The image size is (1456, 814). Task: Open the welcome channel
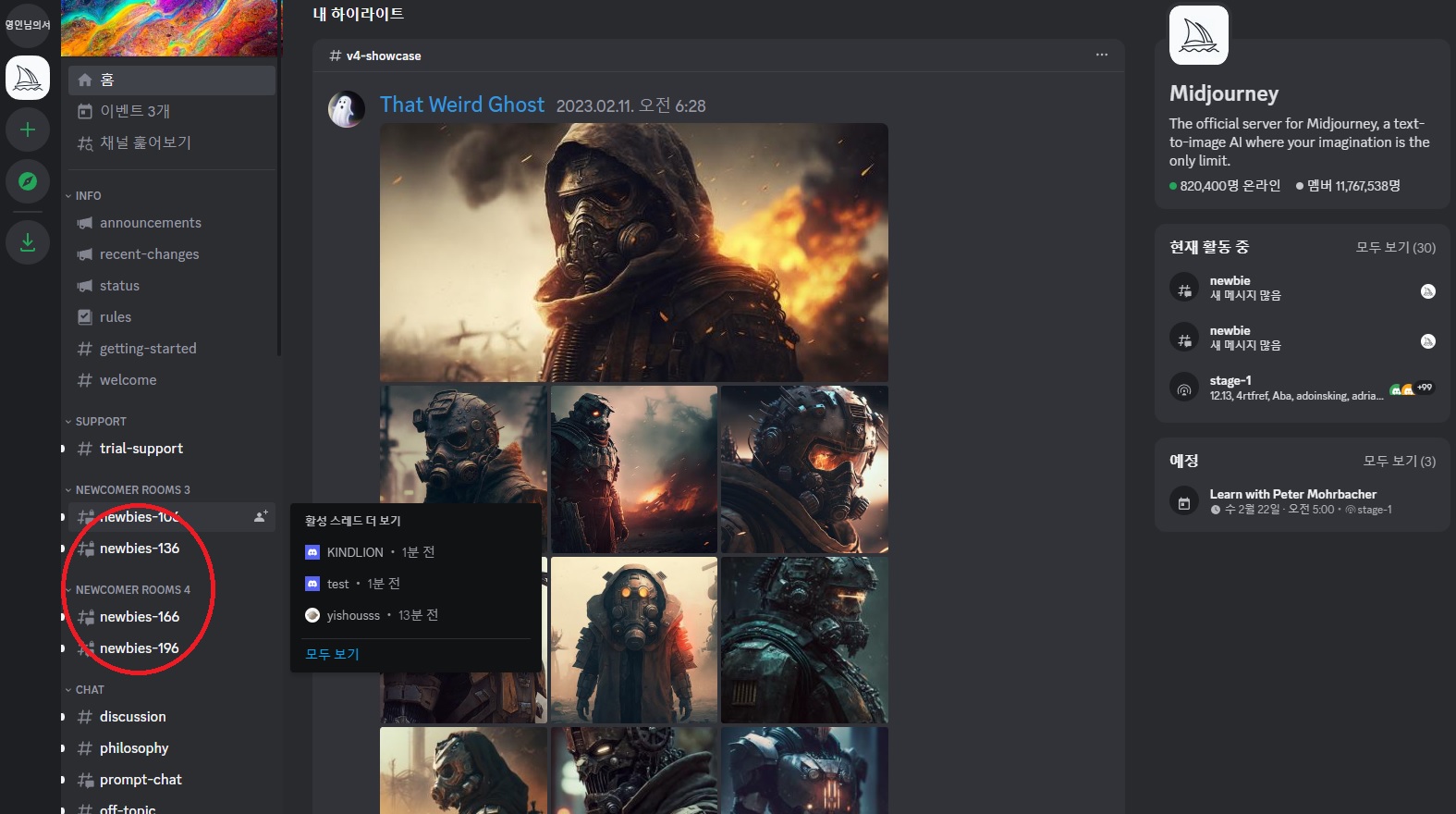[172, 380]
